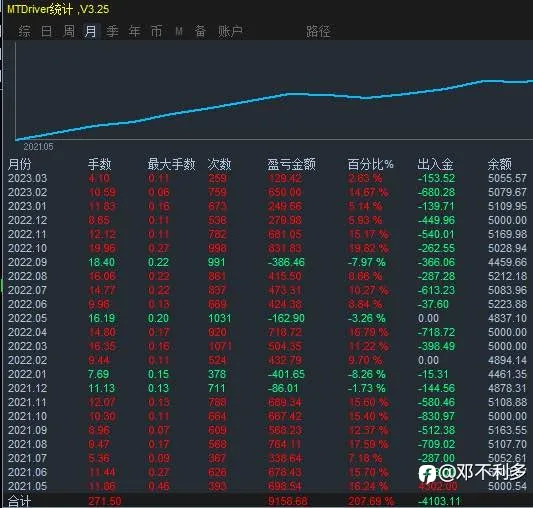The image size is (533, 508).
Task: Select the 2021.08 month row
Action: pyautogui.click(x=267, y=444)
